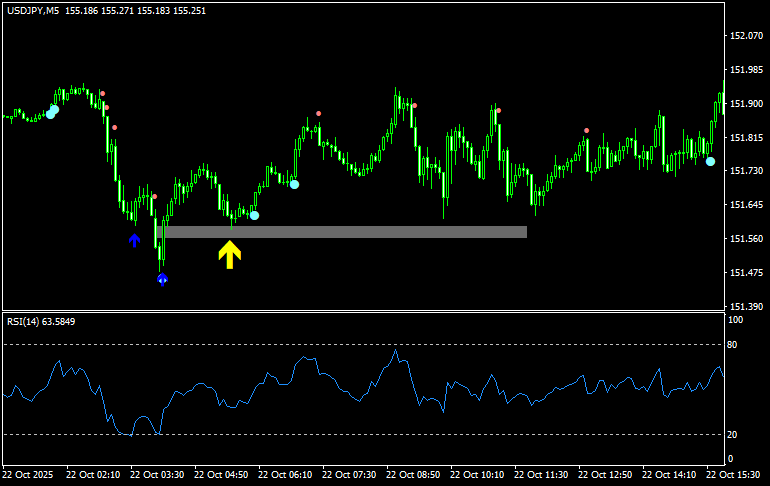Click the 151.985 price axis label
Screen dimensions: 770x486
click(x=745, y=70)
